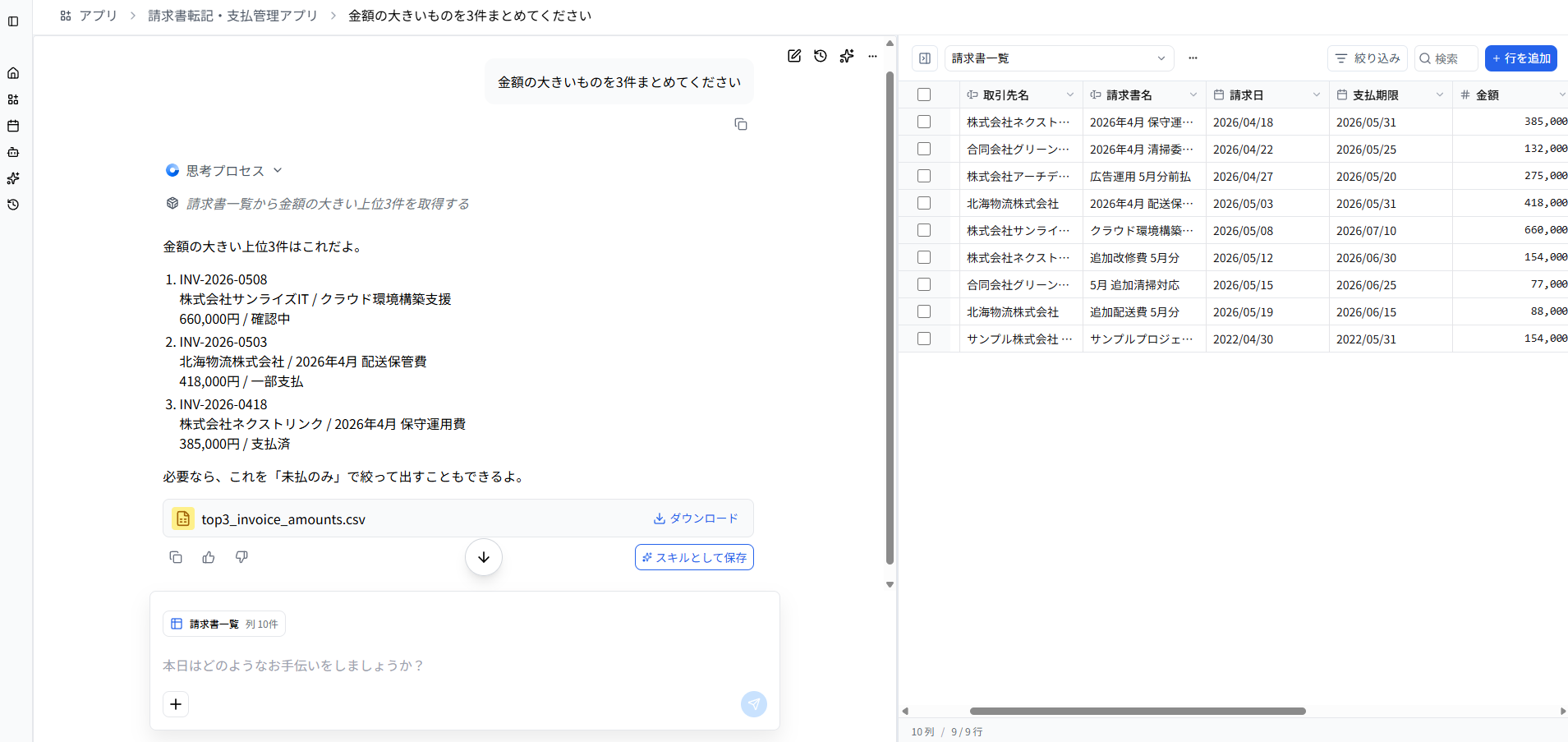Open the sparkle skills icon in sidebar
1568x742 pixels.
[13, 178]
